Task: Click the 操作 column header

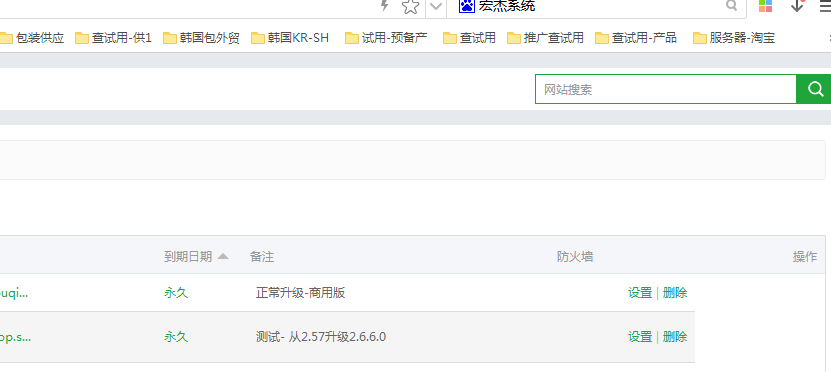Action: 805,256
